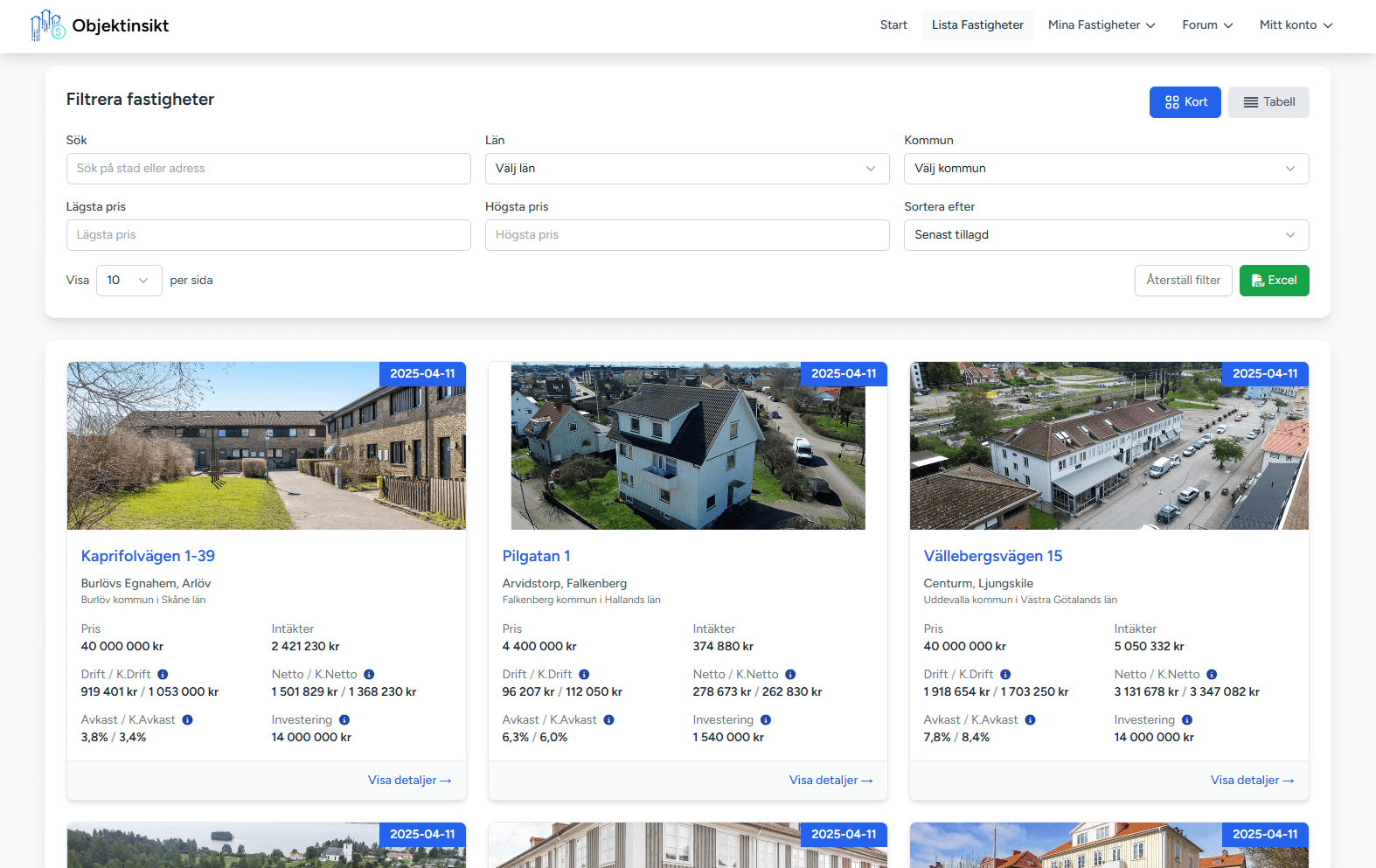1376x868 pixels.
Task: Click Intäkter value 2 421 230 kr
Action: pyautogui.click(x=305, y=647)
